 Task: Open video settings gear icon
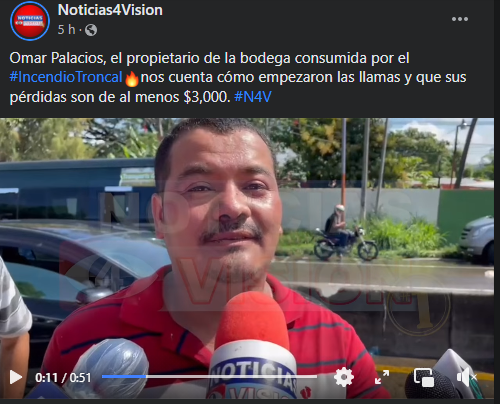344,377
